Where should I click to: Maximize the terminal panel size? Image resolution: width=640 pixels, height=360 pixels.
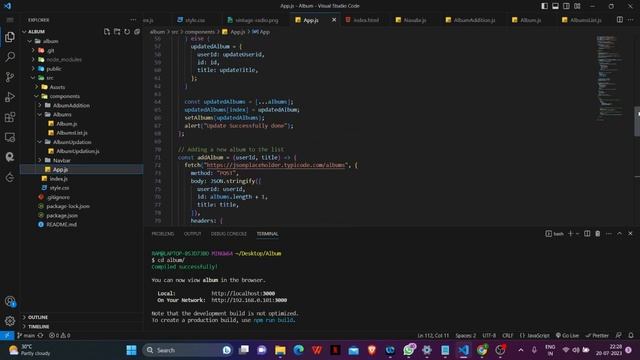click(620, 233)
